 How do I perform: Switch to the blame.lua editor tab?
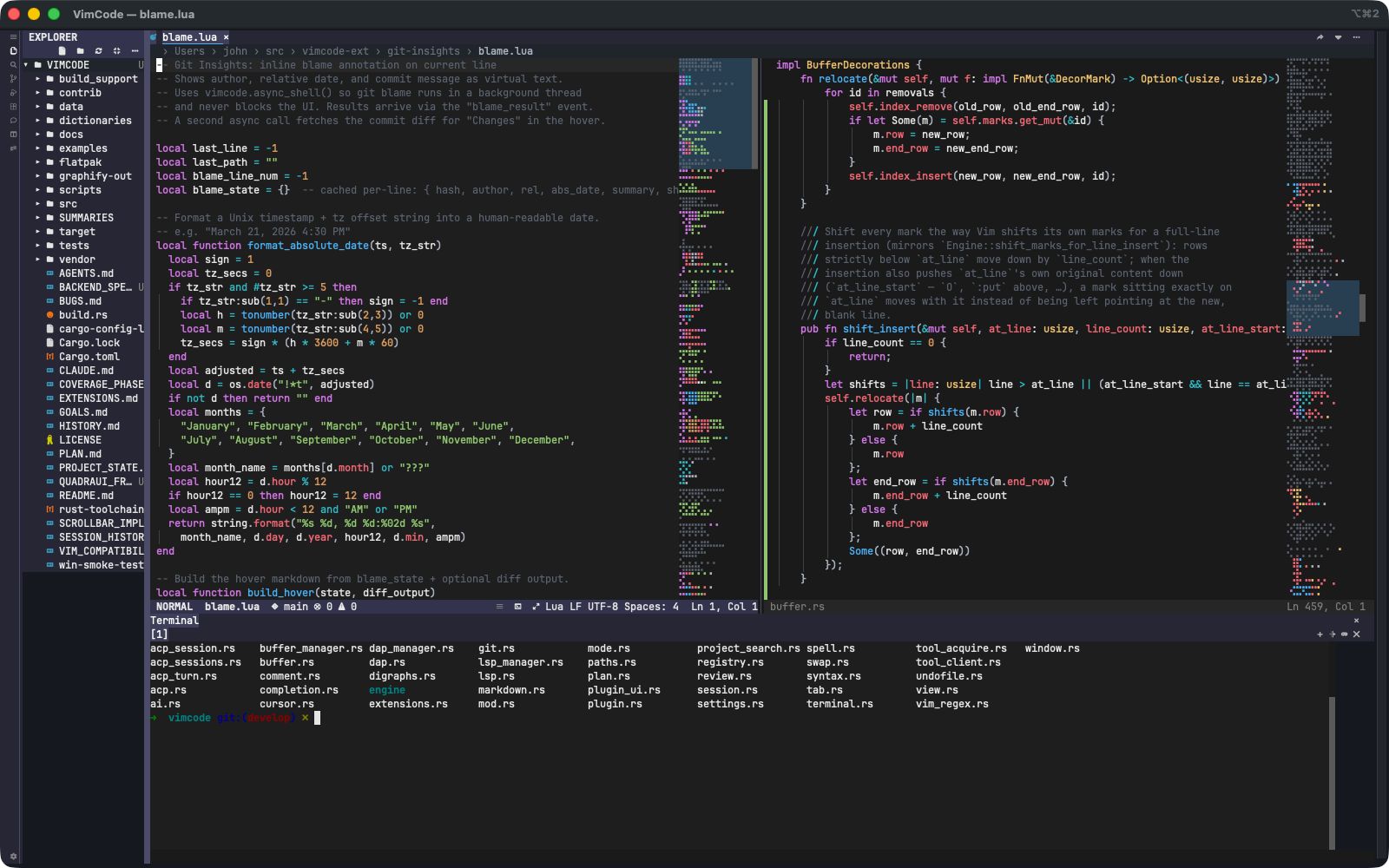[189, 37]
